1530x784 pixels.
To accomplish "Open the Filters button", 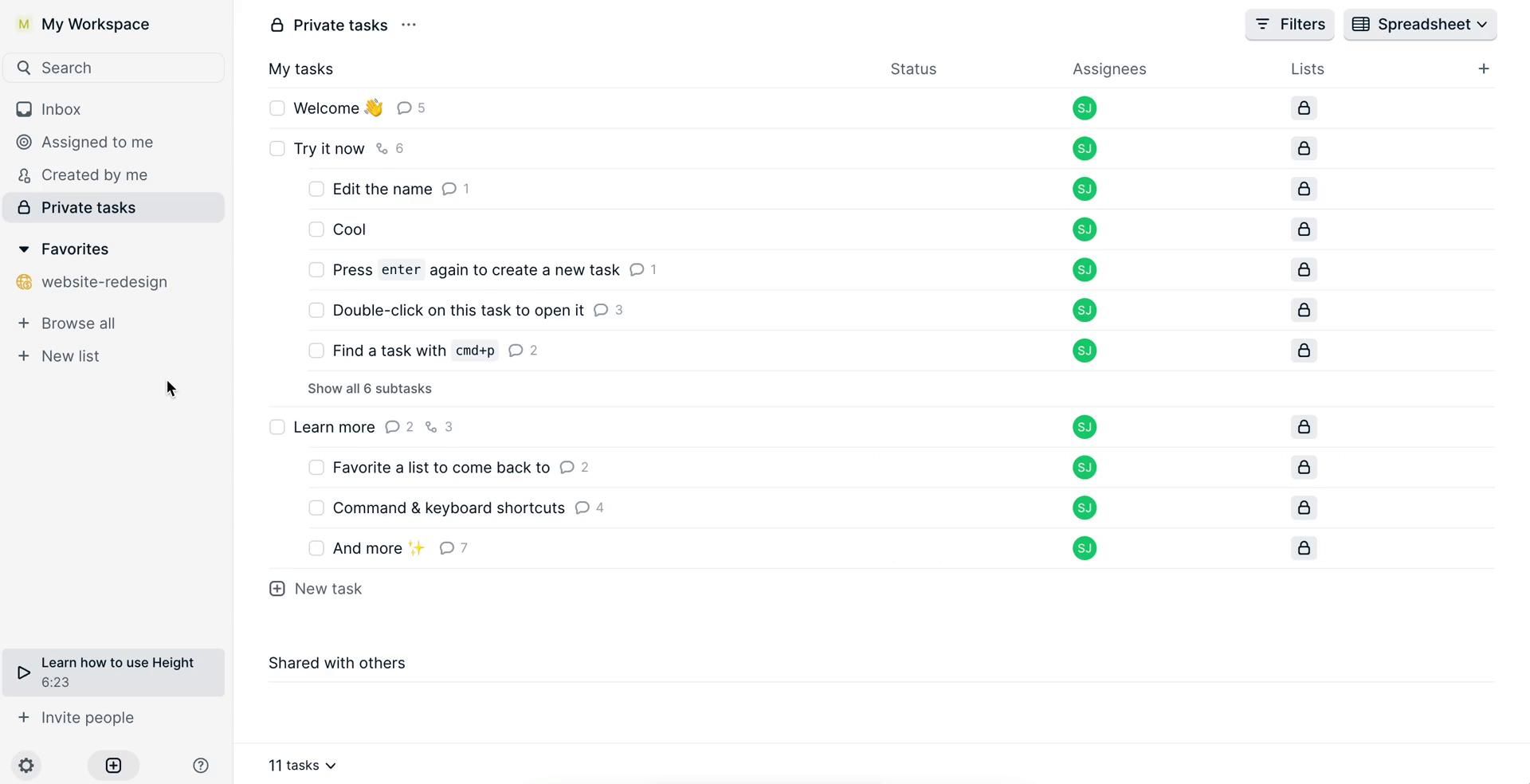I will click(x=1289, y=25).
